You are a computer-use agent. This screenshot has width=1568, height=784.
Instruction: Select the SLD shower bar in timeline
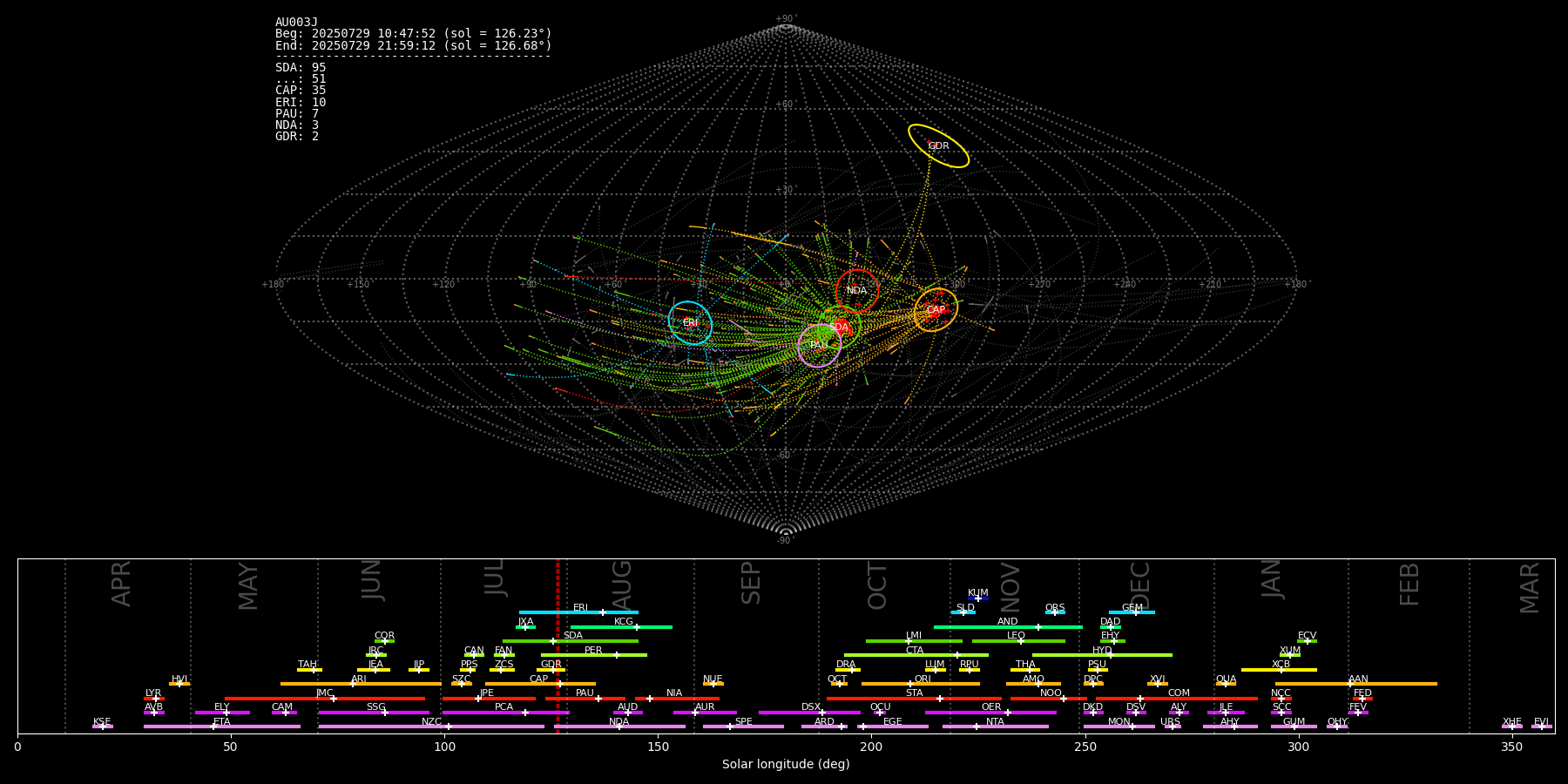[x=963, y=612]
